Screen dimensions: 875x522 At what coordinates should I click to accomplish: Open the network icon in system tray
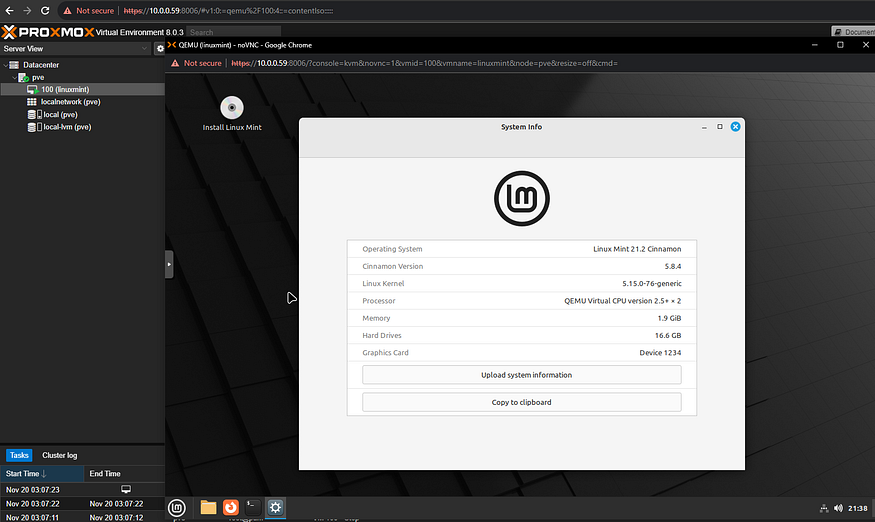[x=824, y=508]
